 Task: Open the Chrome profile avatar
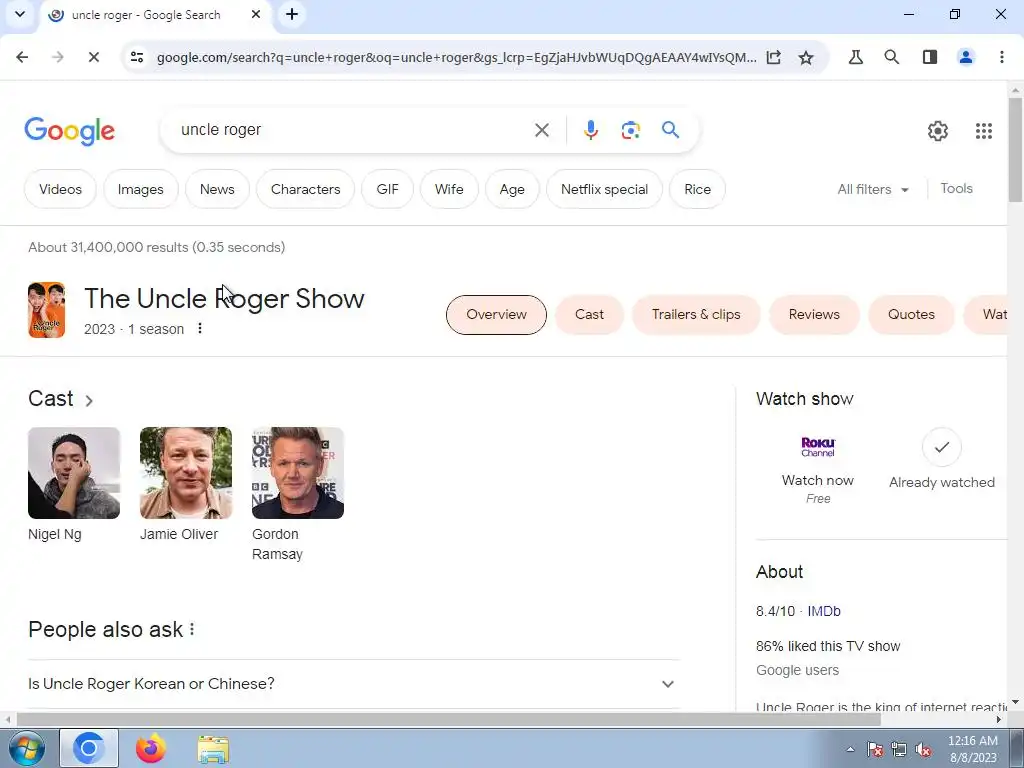[966, 57]
